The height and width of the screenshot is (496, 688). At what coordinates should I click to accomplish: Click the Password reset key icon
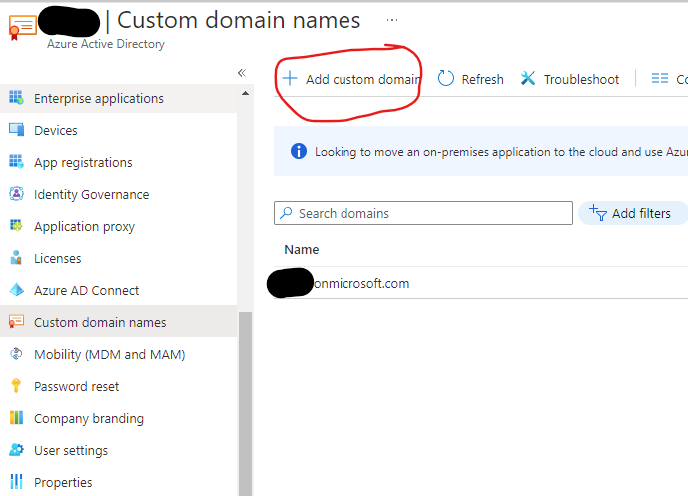point(16,385)
